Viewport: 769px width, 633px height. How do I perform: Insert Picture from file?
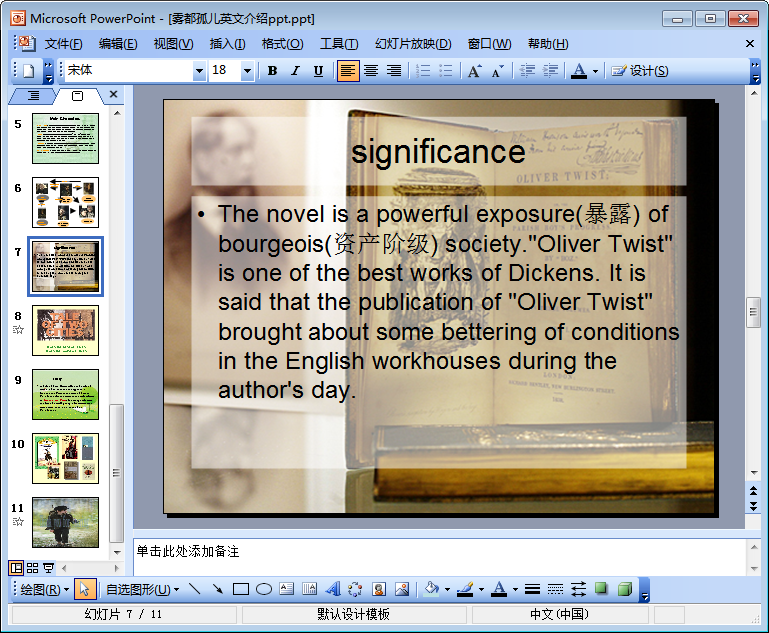pyautogui.click(x=402, y=589)
